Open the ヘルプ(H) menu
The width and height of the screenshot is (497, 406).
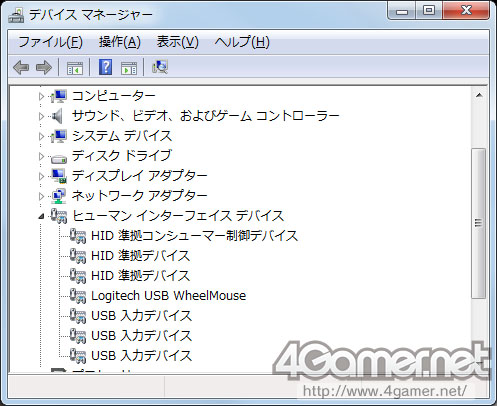[x=242, y=42]
